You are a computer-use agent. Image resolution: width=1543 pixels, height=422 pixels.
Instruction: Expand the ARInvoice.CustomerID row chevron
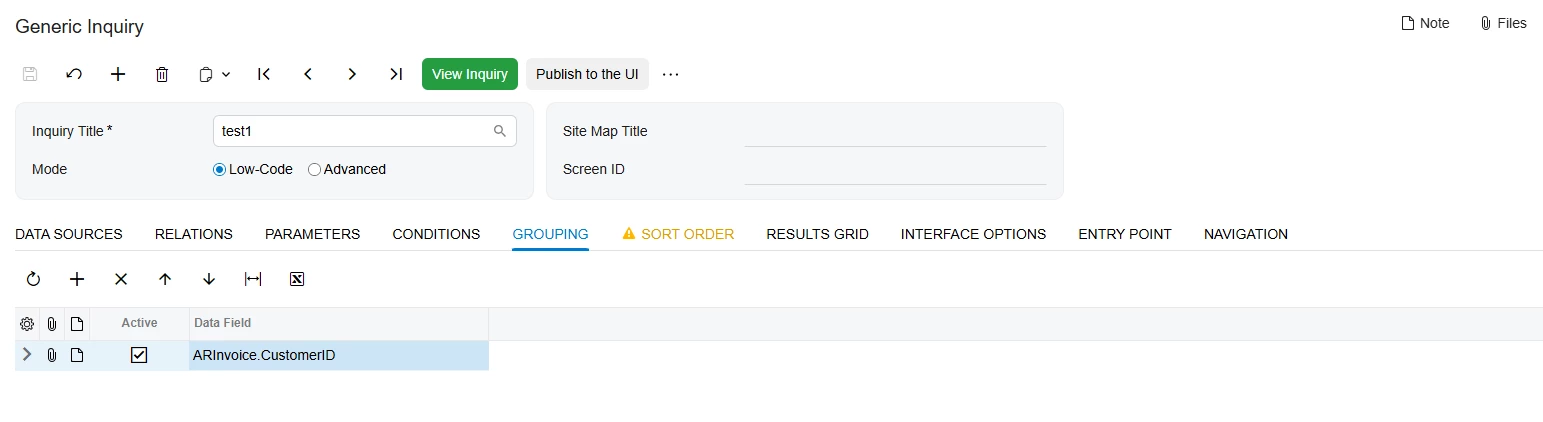click(x=27, y=354)
